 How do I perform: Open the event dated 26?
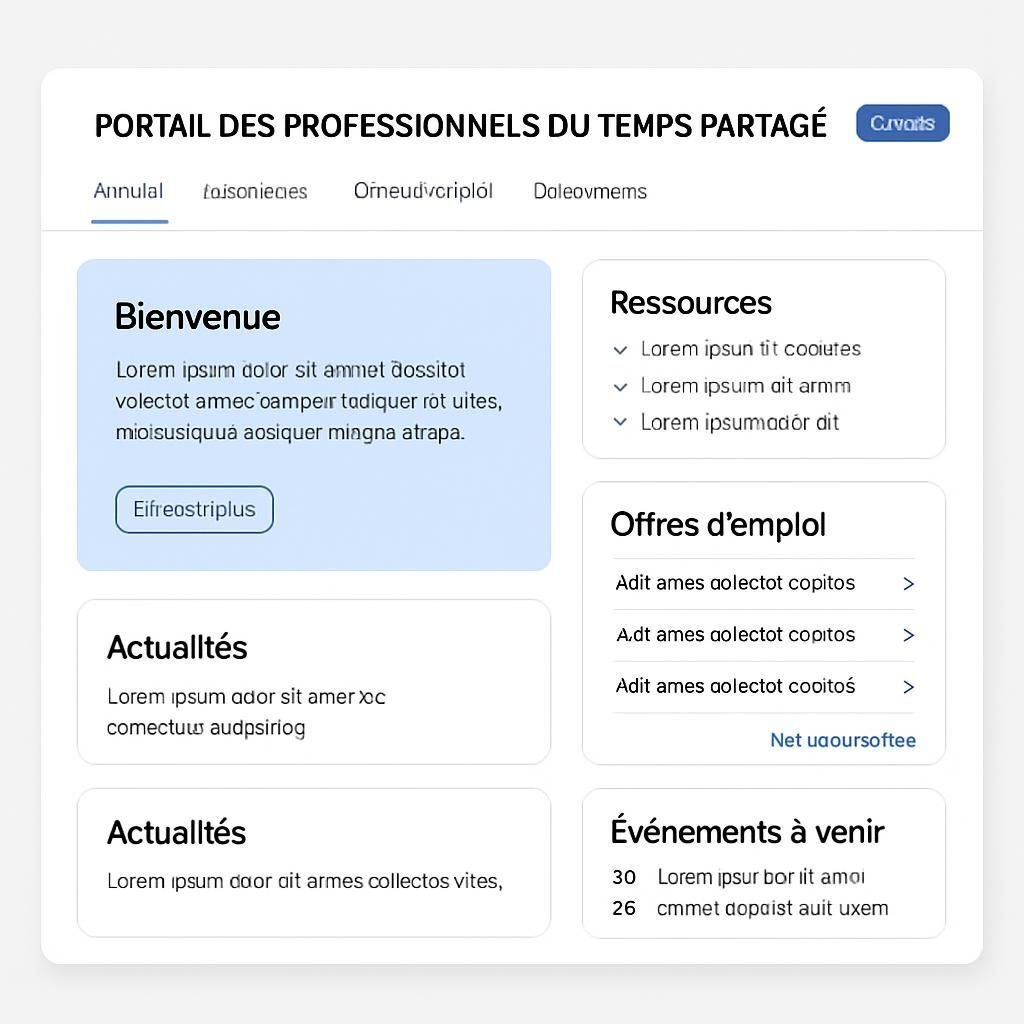pyautogui.click(x=771, y=908)
